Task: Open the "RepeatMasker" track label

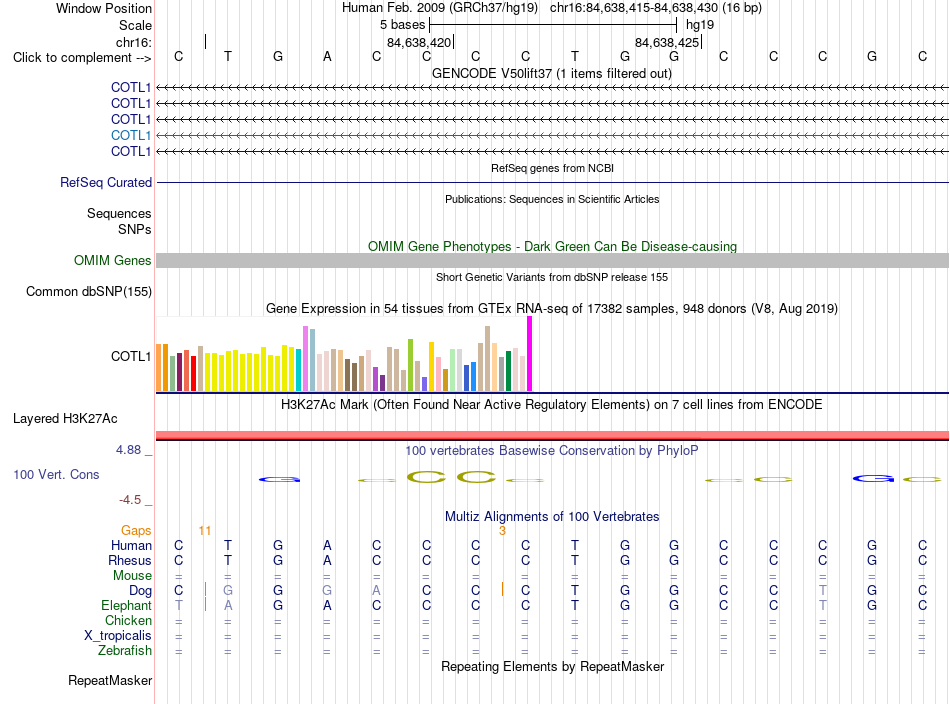Action: coord(110,681)
